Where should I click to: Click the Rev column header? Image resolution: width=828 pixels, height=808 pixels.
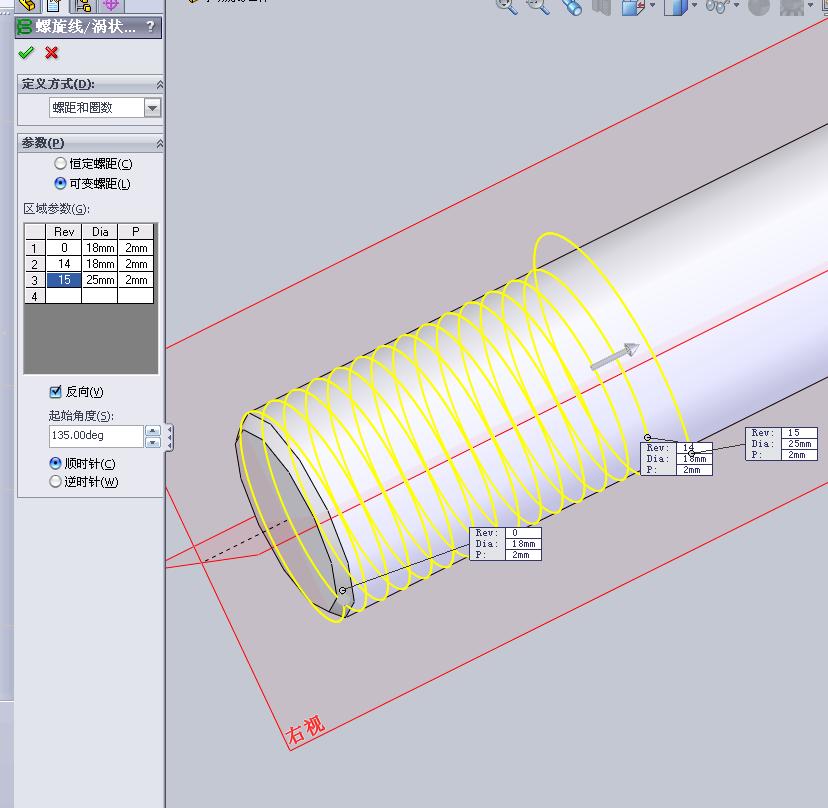(x=64, y=232)
